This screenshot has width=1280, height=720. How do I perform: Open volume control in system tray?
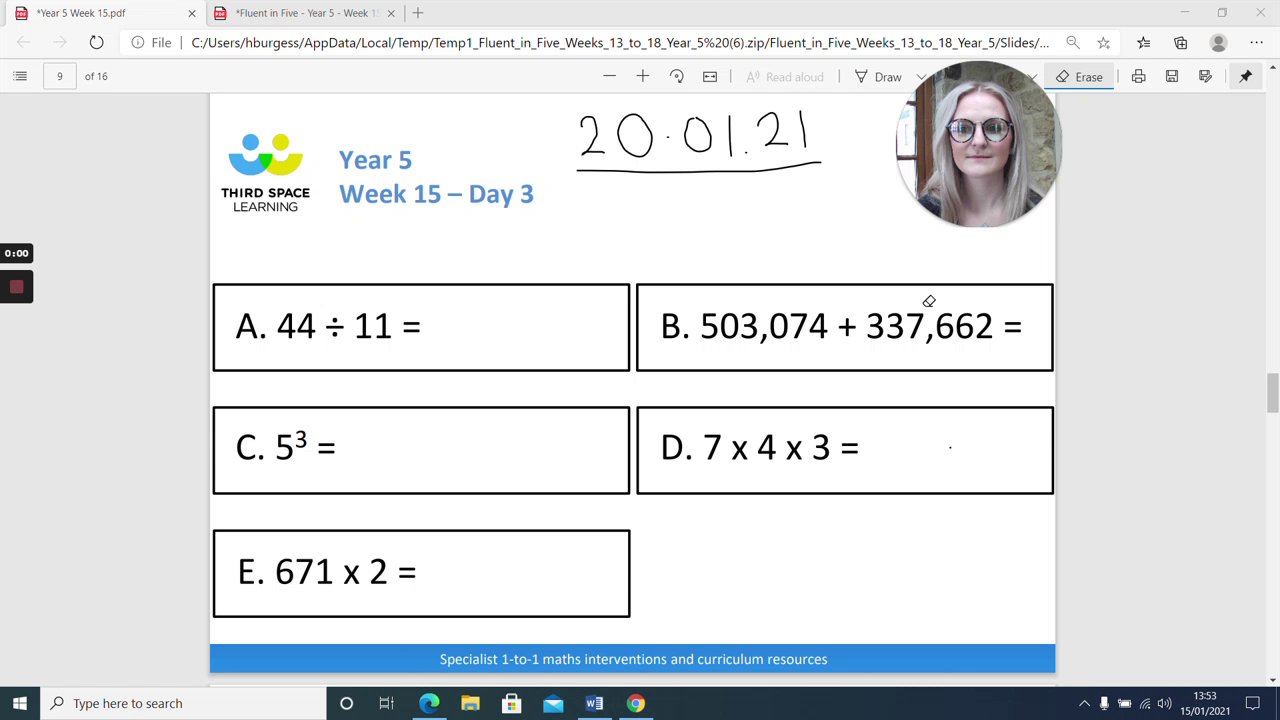1164,703
